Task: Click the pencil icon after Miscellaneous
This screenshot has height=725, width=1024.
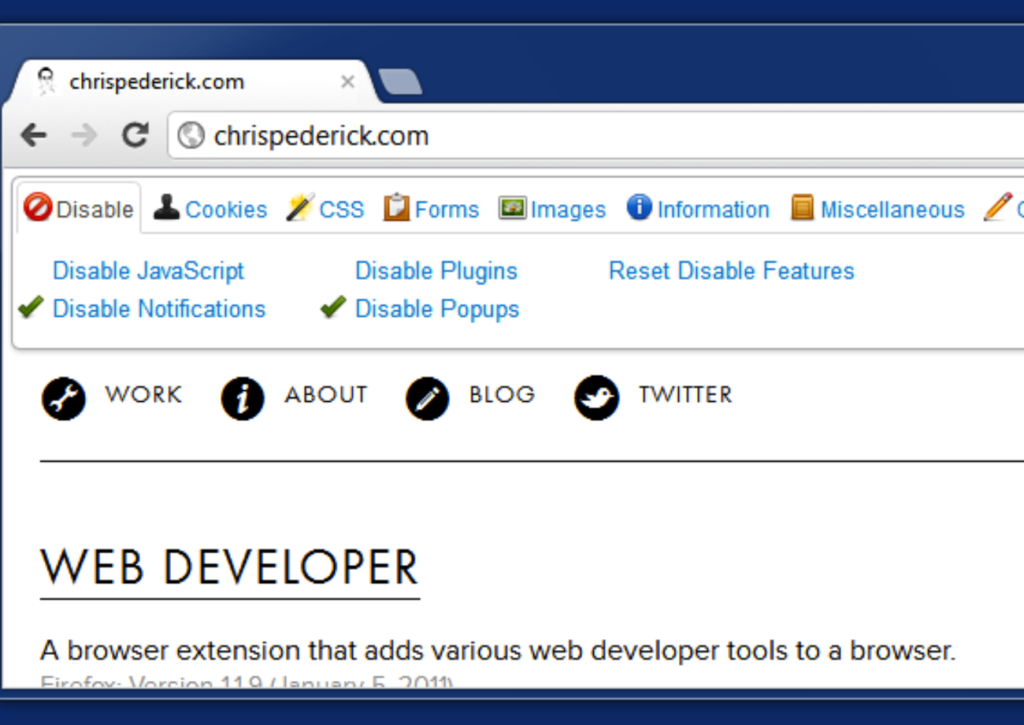Action: point(998,207)
